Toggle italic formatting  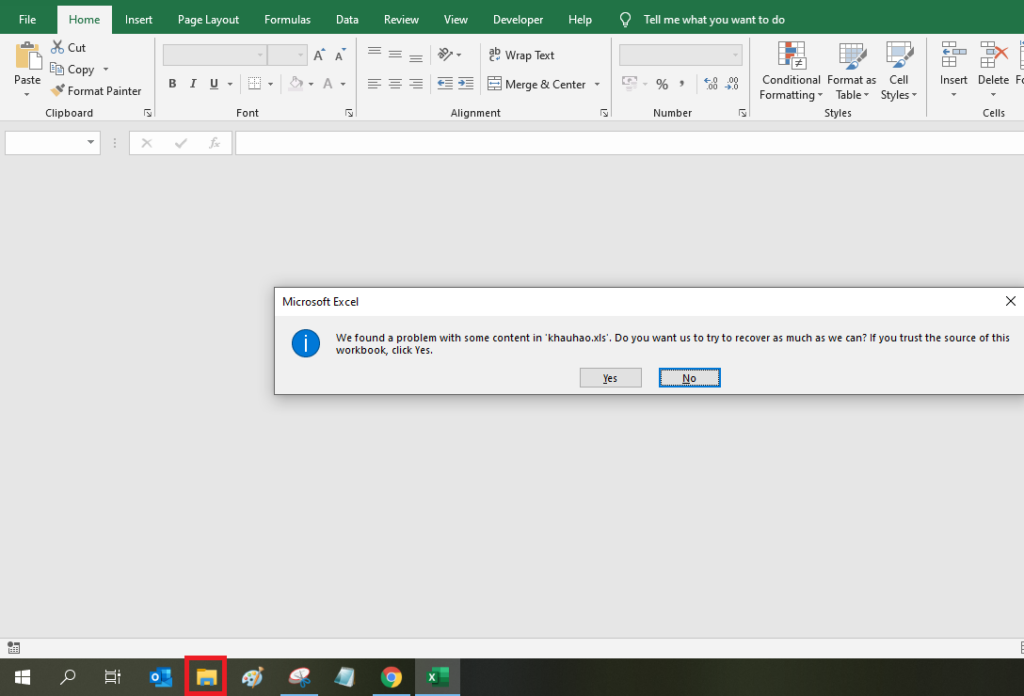click(x=192, y=83)
